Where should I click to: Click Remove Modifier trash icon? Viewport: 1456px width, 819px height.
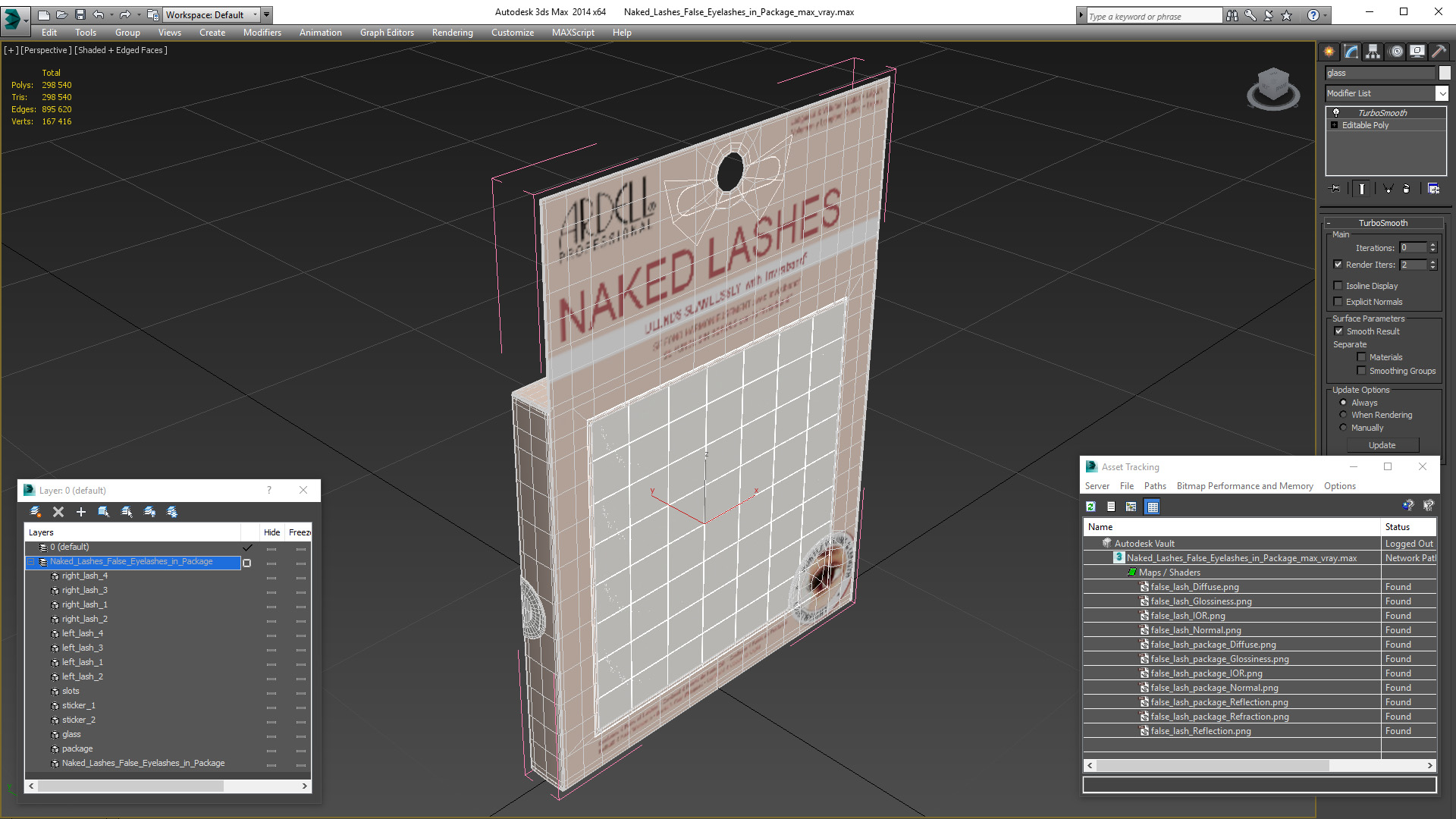point(1407,189)
